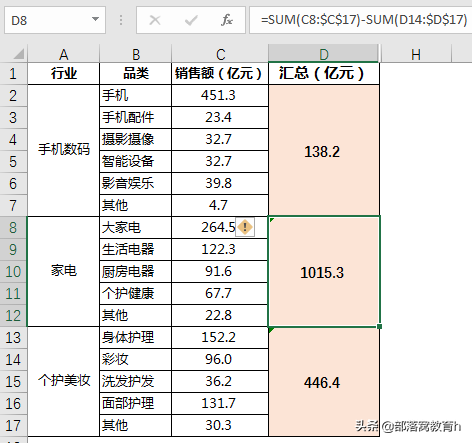Click the cell 身体护理
This screenshot has width=472, height=443.
click(136, 338)
